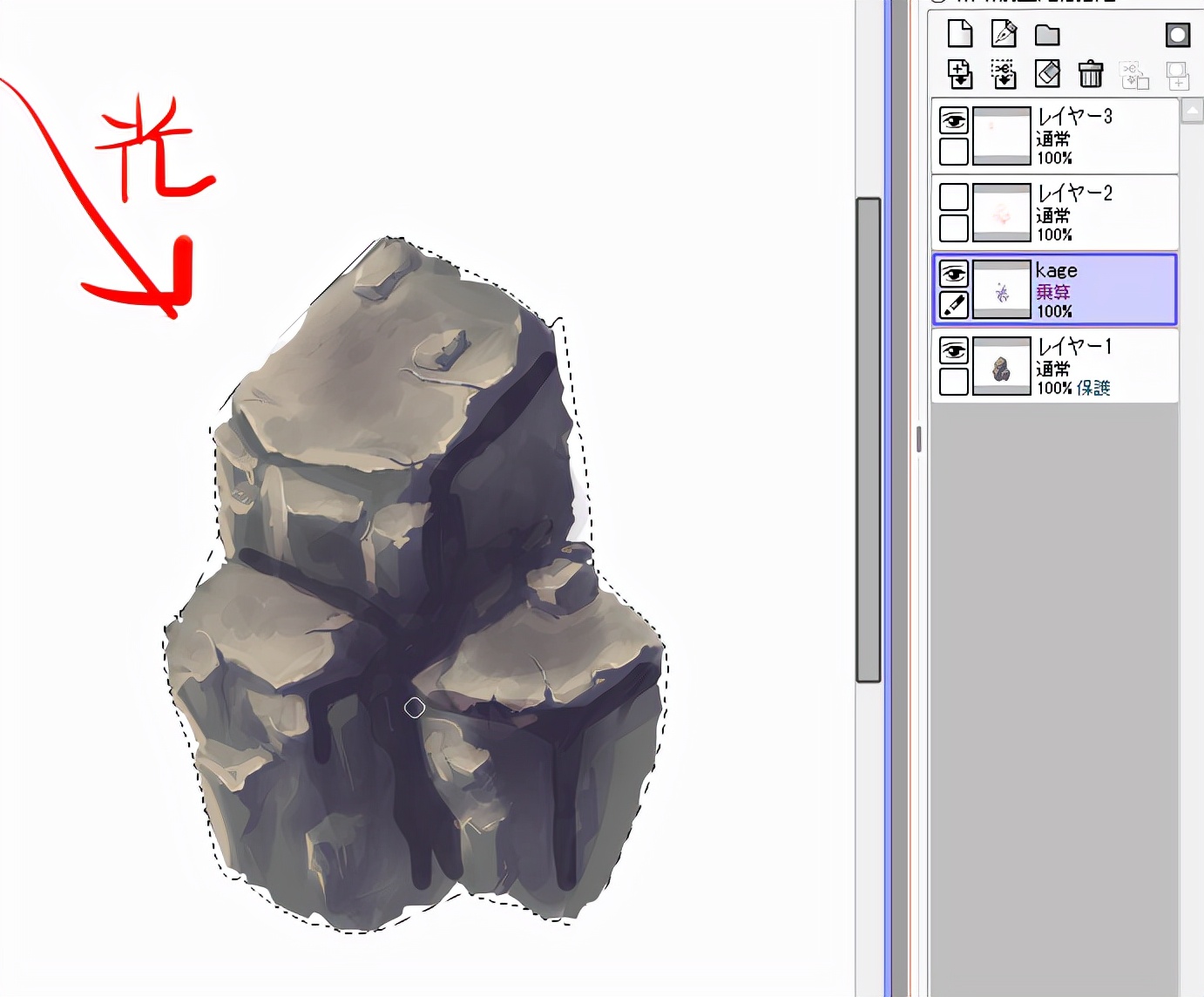Check the lower box on レイヤー3
Screen dimensions: 1204x997
pos(954,152)
